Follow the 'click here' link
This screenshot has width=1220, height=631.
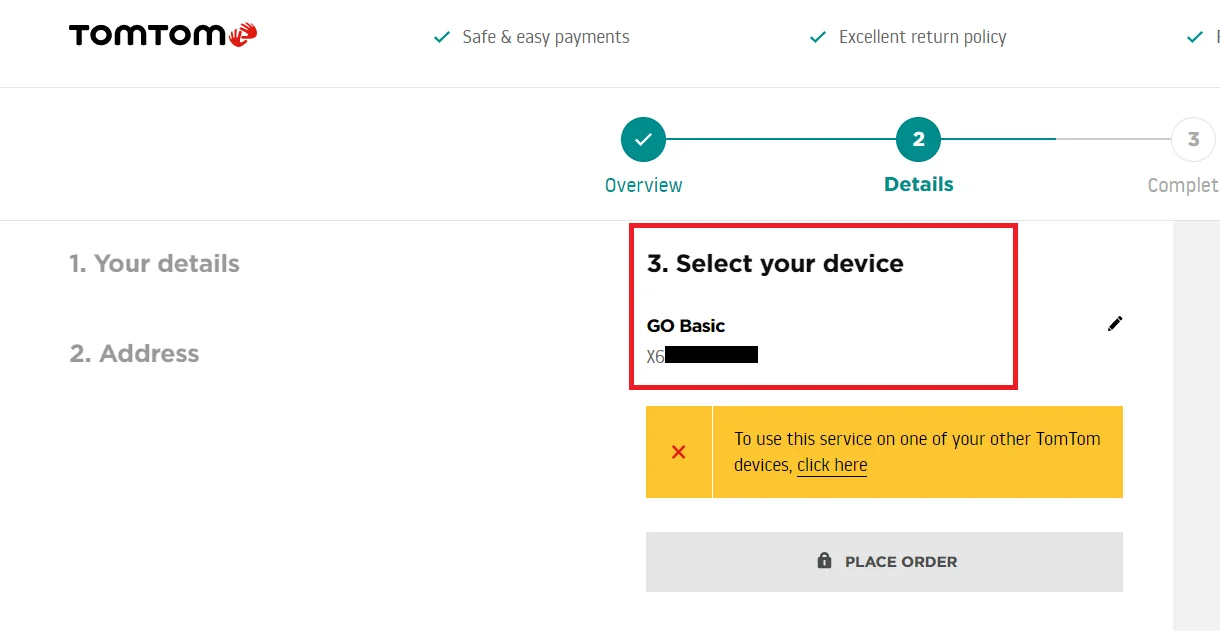coord(832,465)
